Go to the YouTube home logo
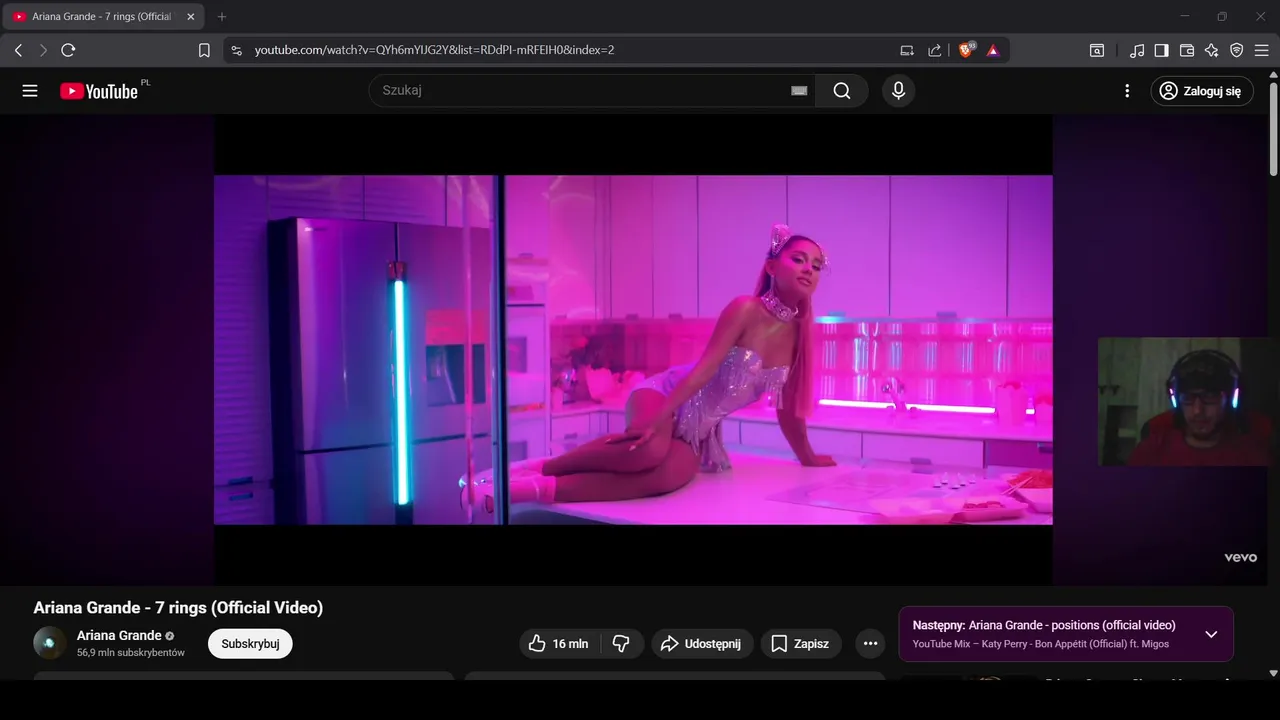This screenshot has width=1280, height=720. click(x=99, y=91)
